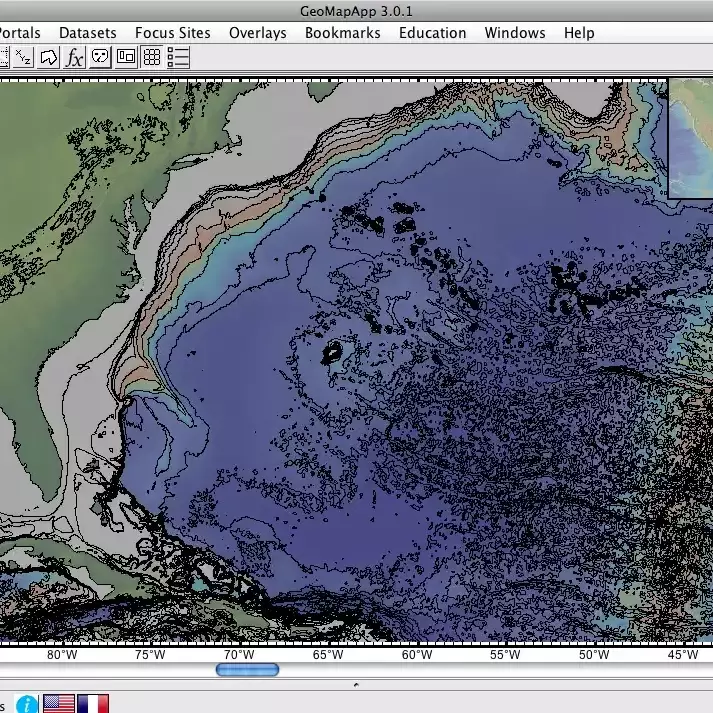
Task: Select the polygon lasso selection tool
Action: point(48,57)
